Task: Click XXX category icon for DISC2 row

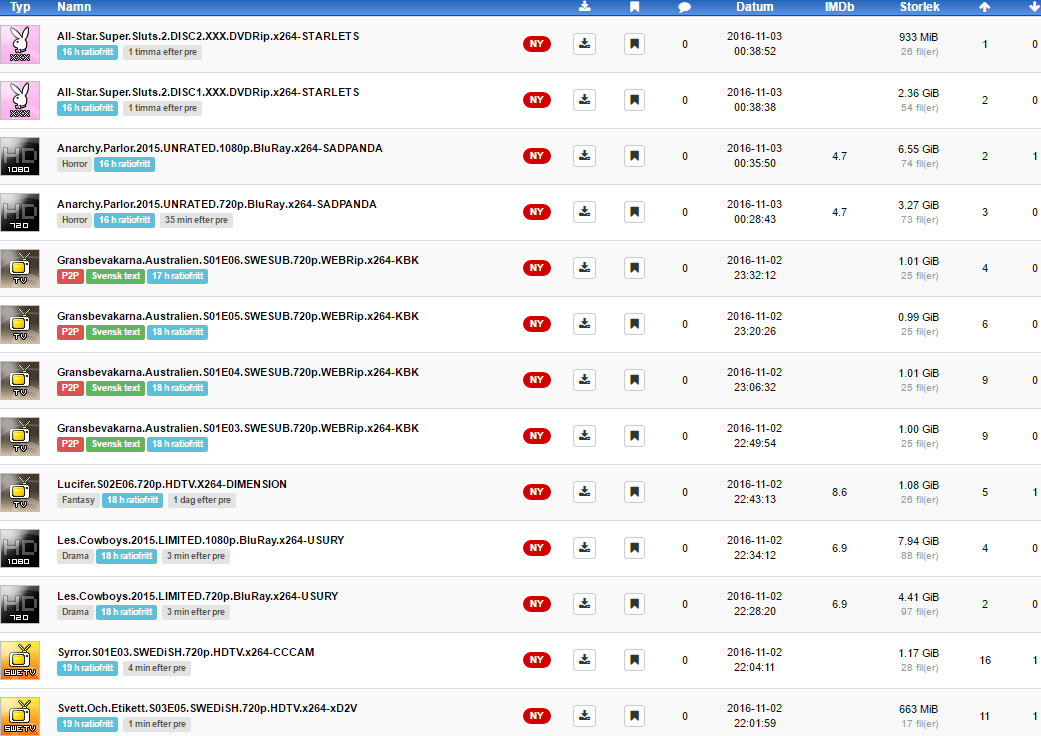Action: click(x=20, y=44)
